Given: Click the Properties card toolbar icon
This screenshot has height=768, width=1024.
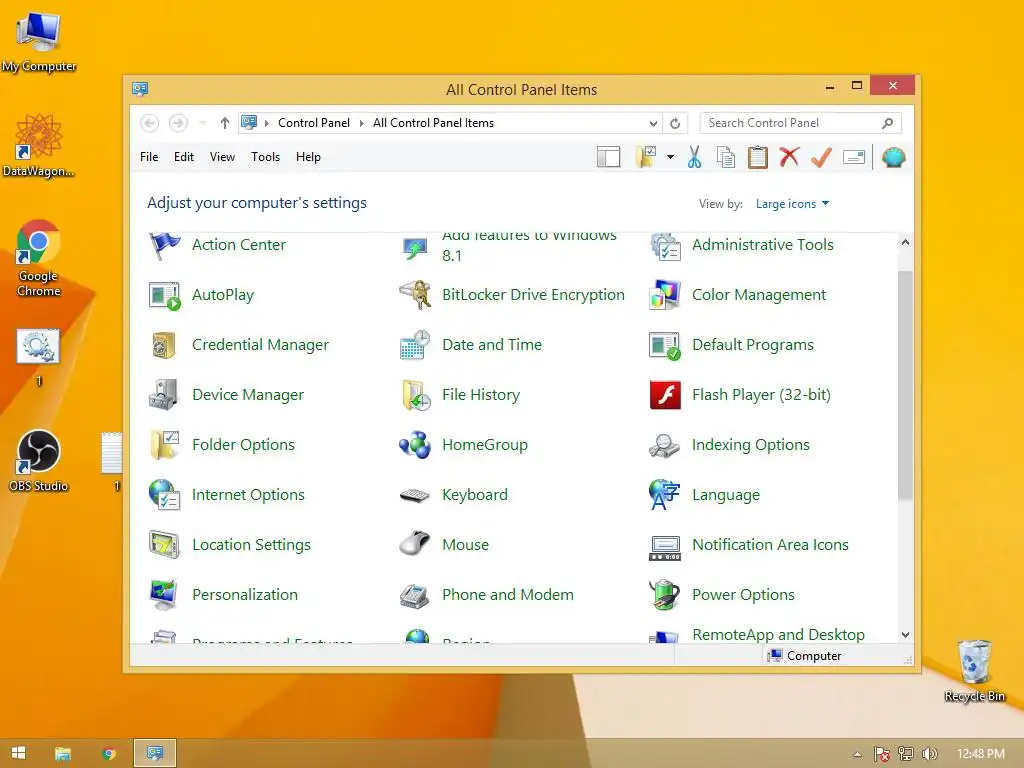Looking at the screenshot, I should tap(854, 157).
